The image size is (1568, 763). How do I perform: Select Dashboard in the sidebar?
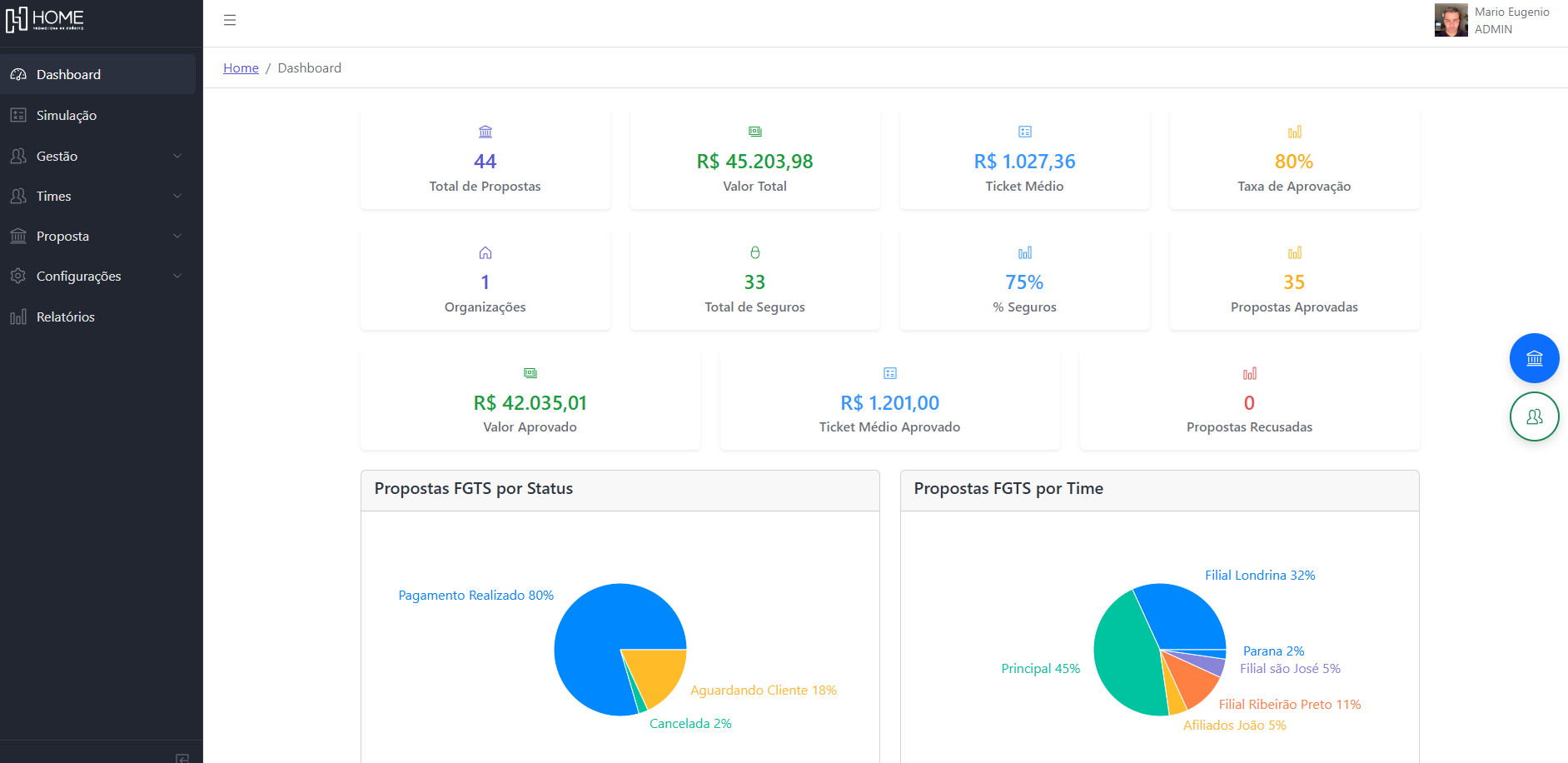pyautogui.click(x=68, y=74)
